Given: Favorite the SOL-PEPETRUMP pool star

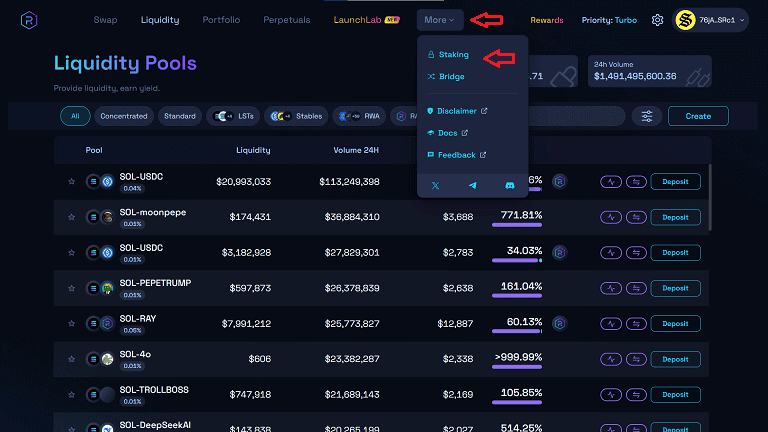Looking at the screenshot, I should [x=72, y=288].
